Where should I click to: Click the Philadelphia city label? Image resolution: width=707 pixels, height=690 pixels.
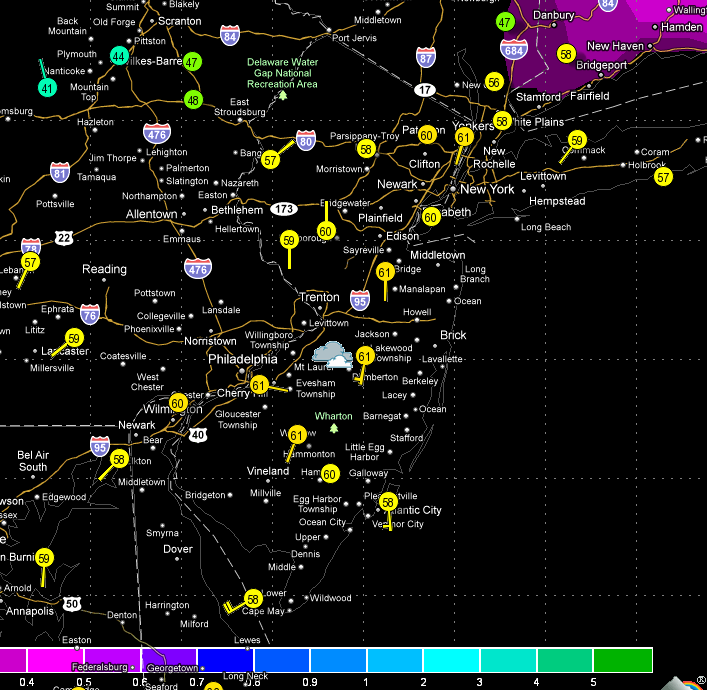(x=242, y=359)
